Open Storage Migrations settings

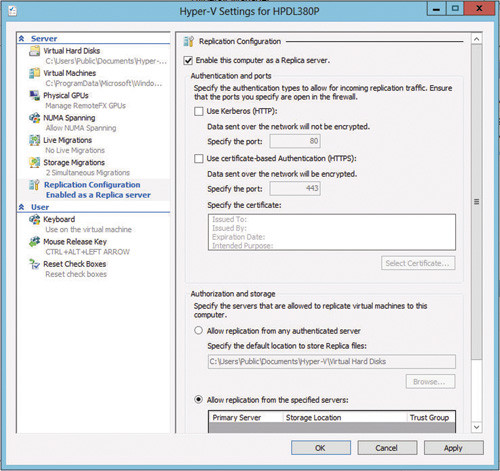[x=74, y=163]
